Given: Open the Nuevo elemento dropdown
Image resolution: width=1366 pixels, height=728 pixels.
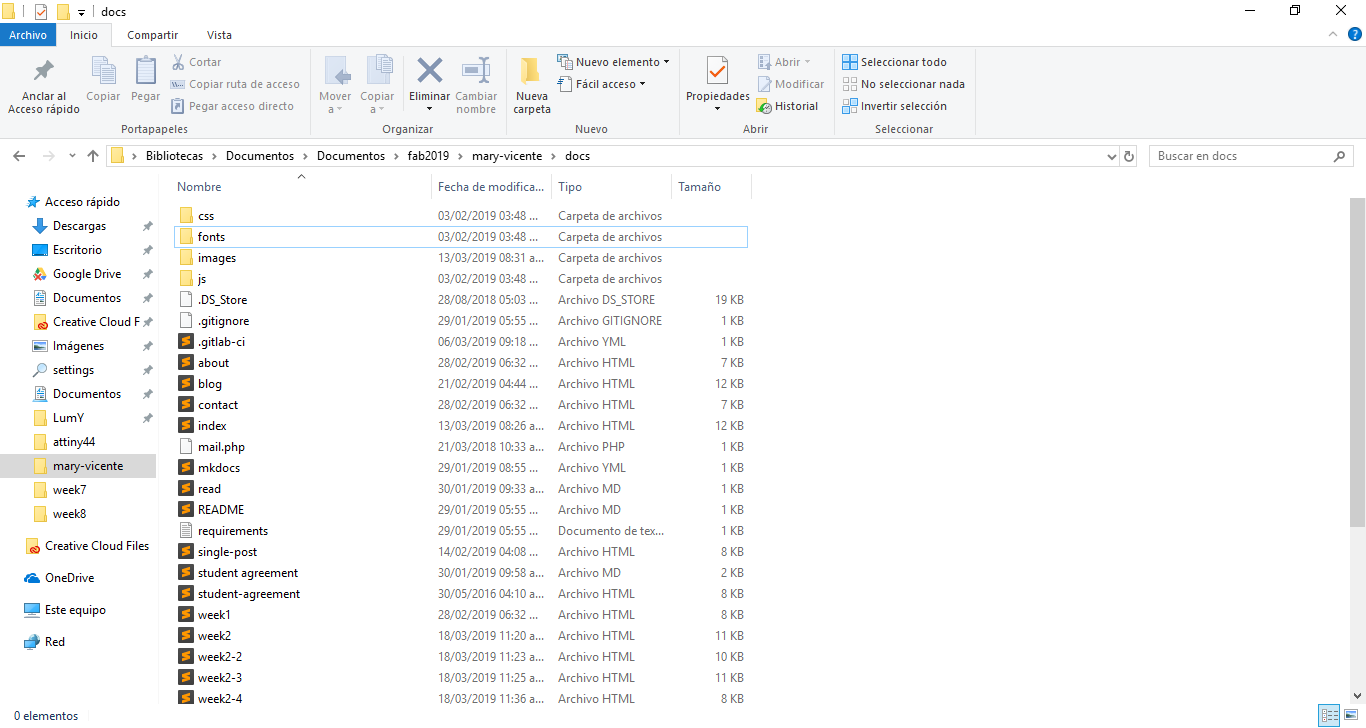Looking at the screenshot, I should 613,62.
